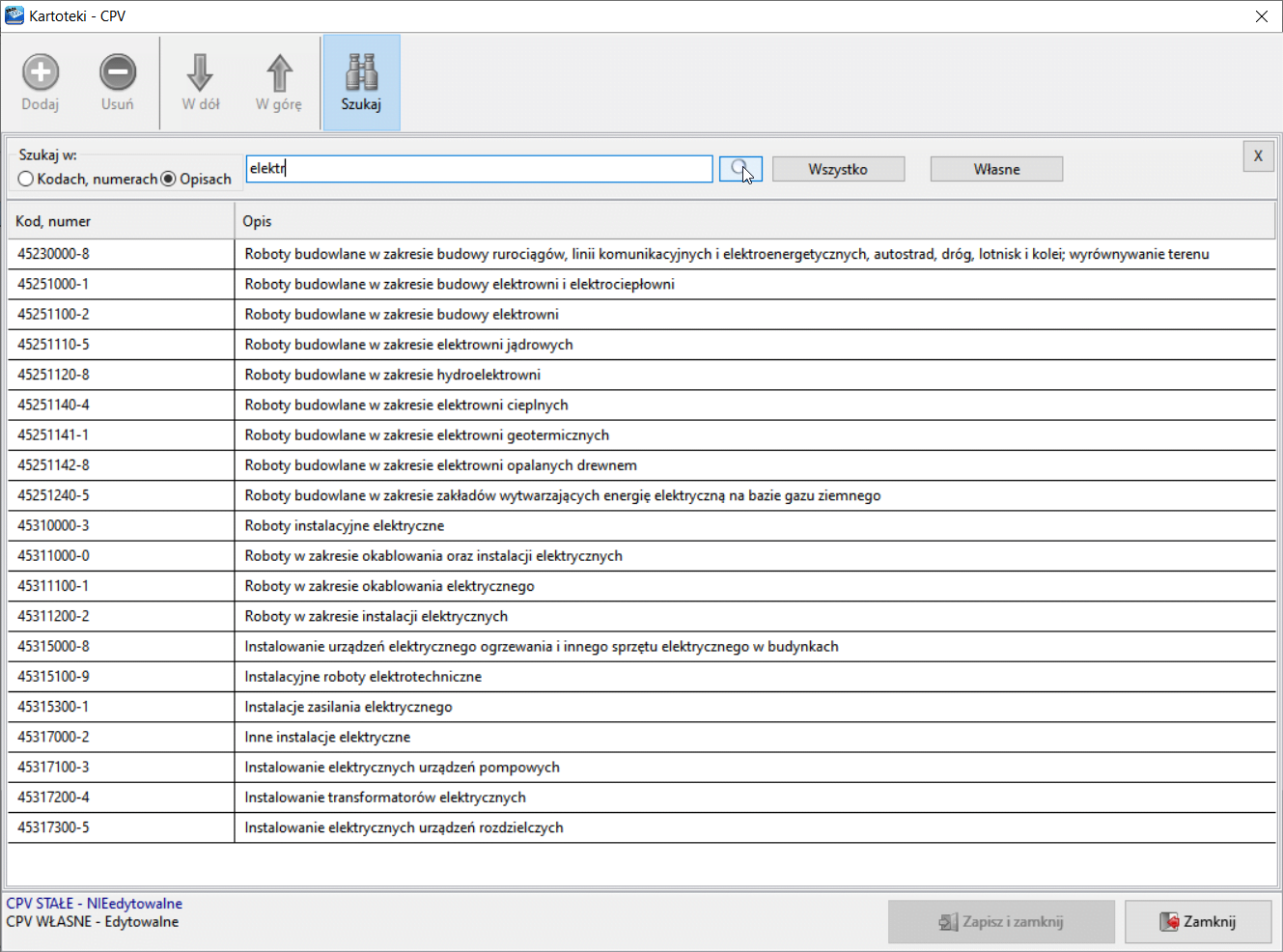This screenshot has height=952, width=1283.
Task: Click description 'w zakresie hydroelektrowni'
Action: click(755, 375)
